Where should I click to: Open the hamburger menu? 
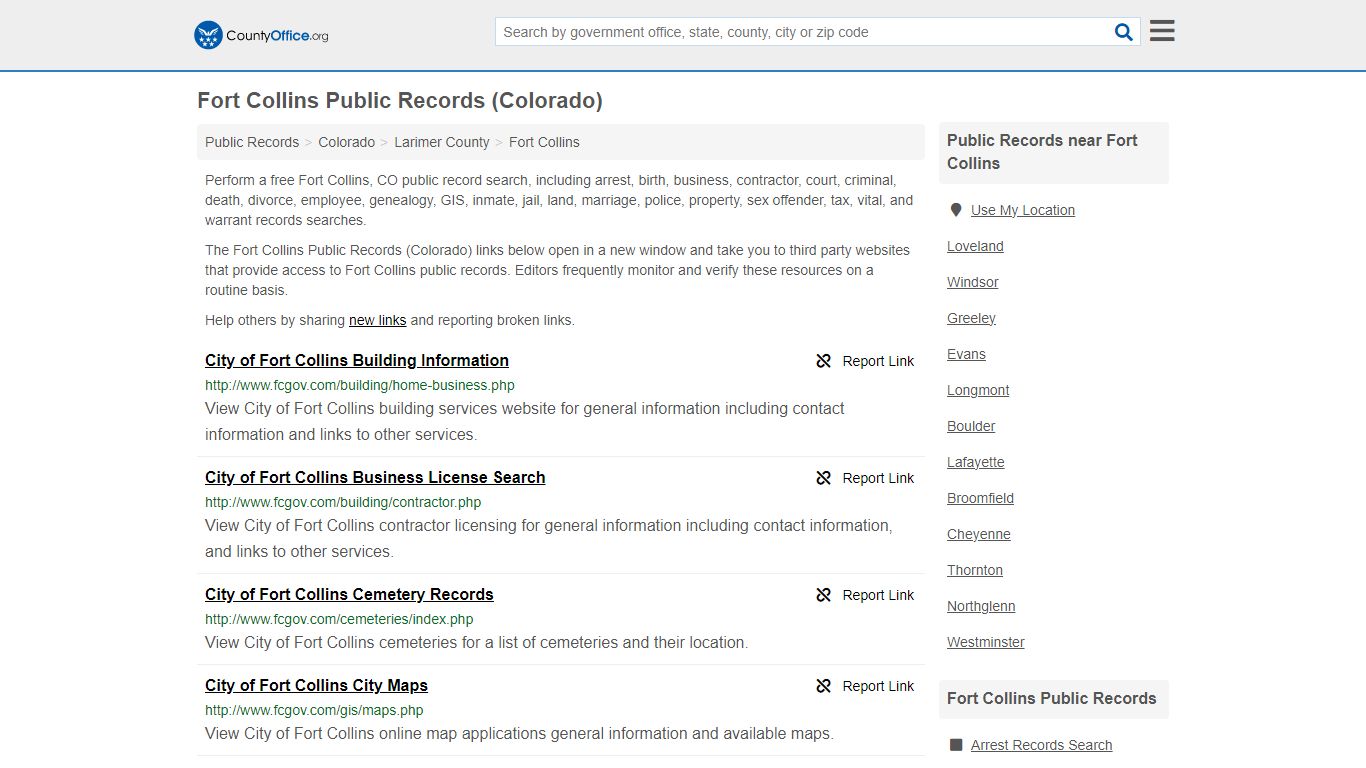[x=1162, y=31]
